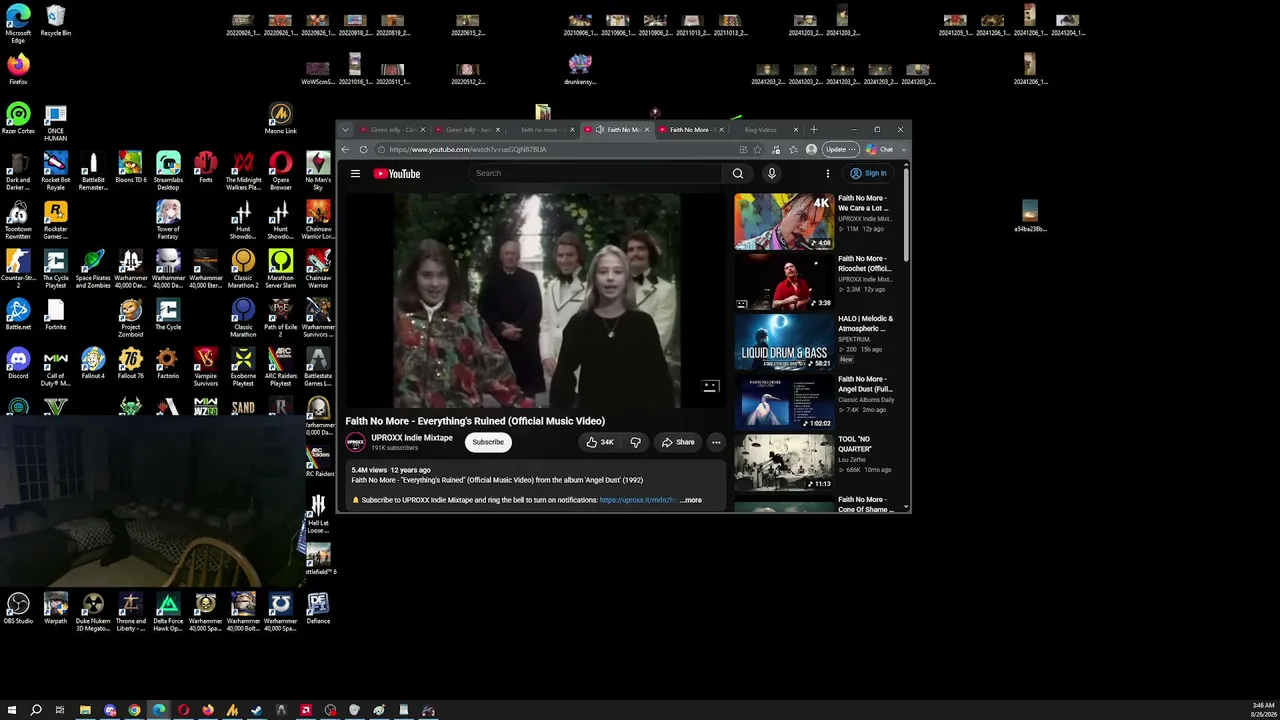Viewport: 1280px width, 720px height.
Task: Expand the video description with ...more
Action: click(x=691, y=500)
